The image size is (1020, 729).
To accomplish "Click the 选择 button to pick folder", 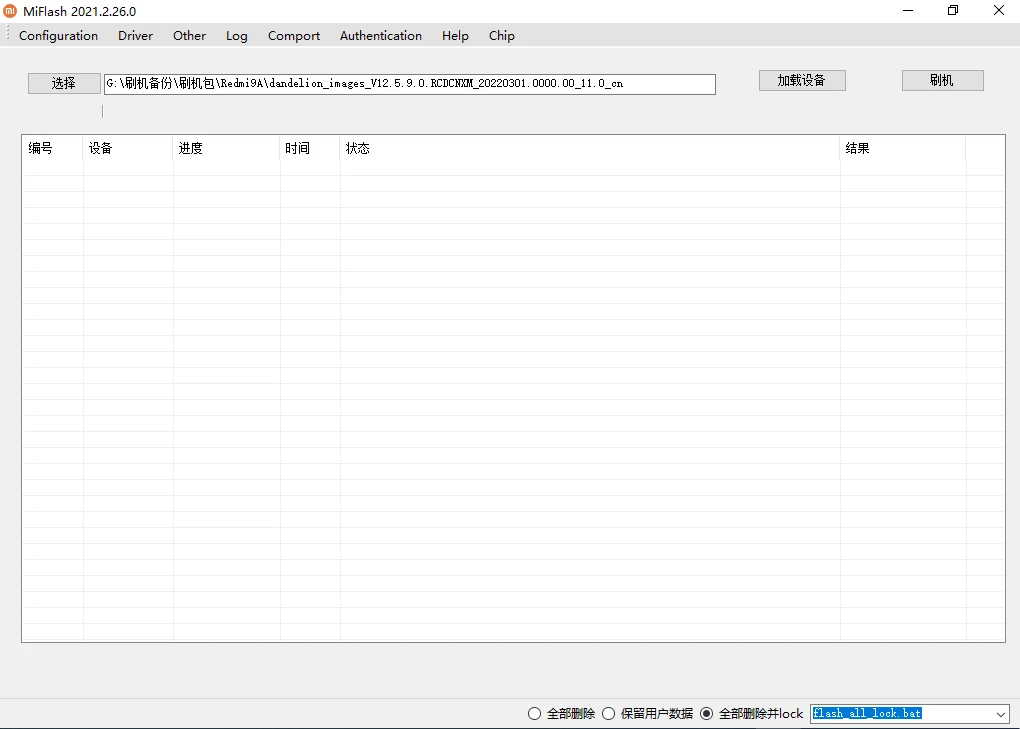I will click(x=64, y=83).
